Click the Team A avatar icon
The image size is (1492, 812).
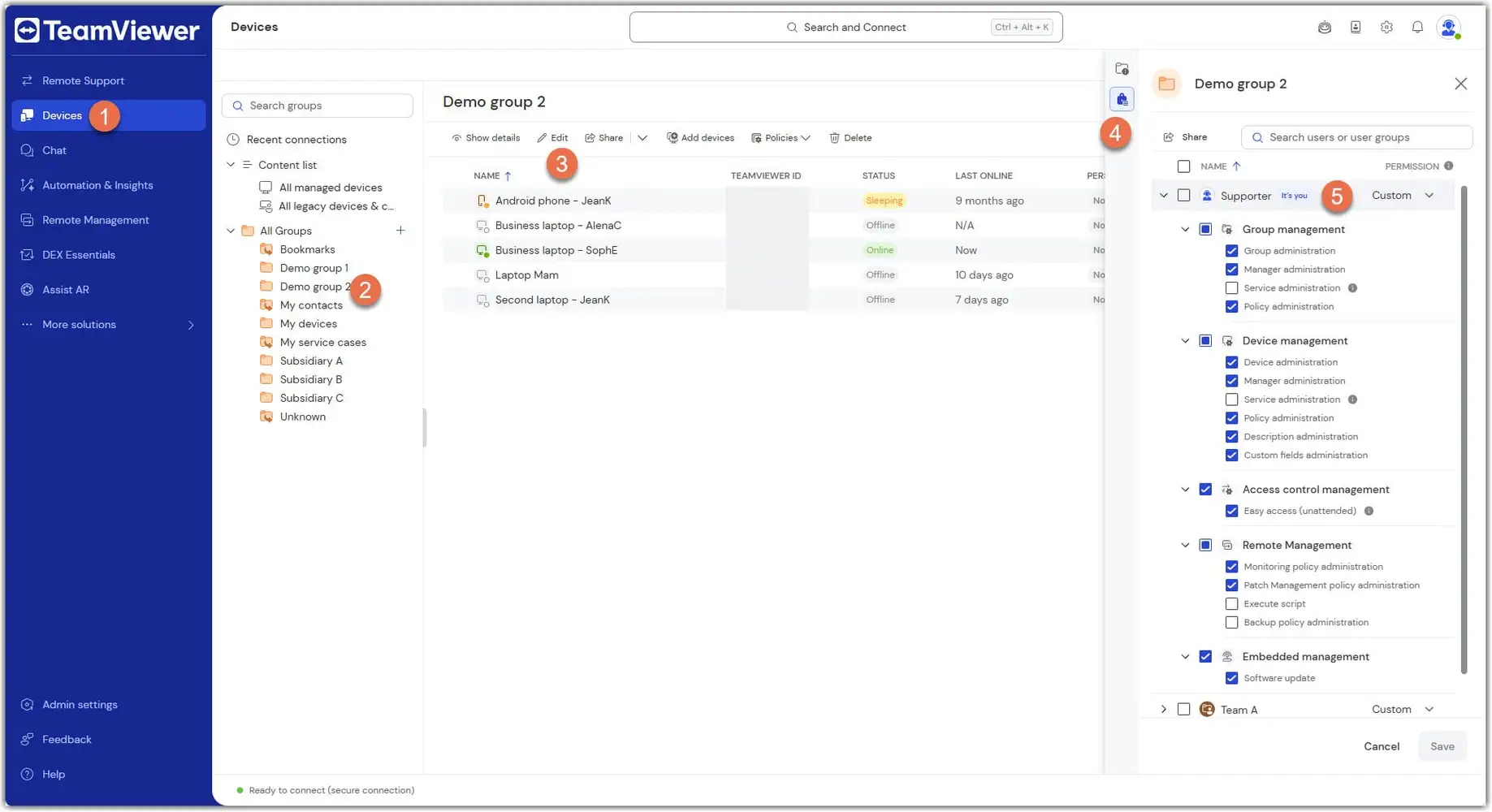click(1207, 710)
